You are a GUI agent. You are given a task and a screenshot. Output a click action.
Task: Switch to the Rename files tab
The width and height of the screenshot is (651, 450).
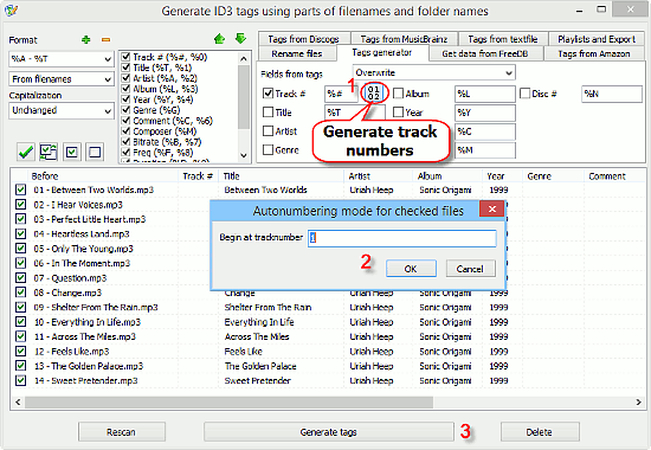[x=298, y=53]
